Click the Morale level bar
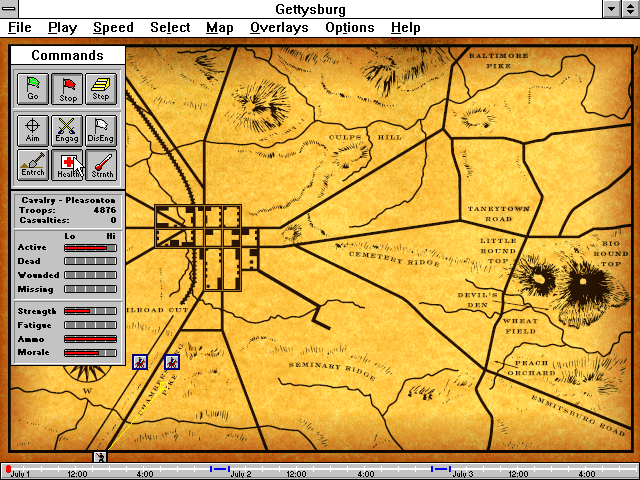This screenshot has width=640, height=480. point(90,353)
